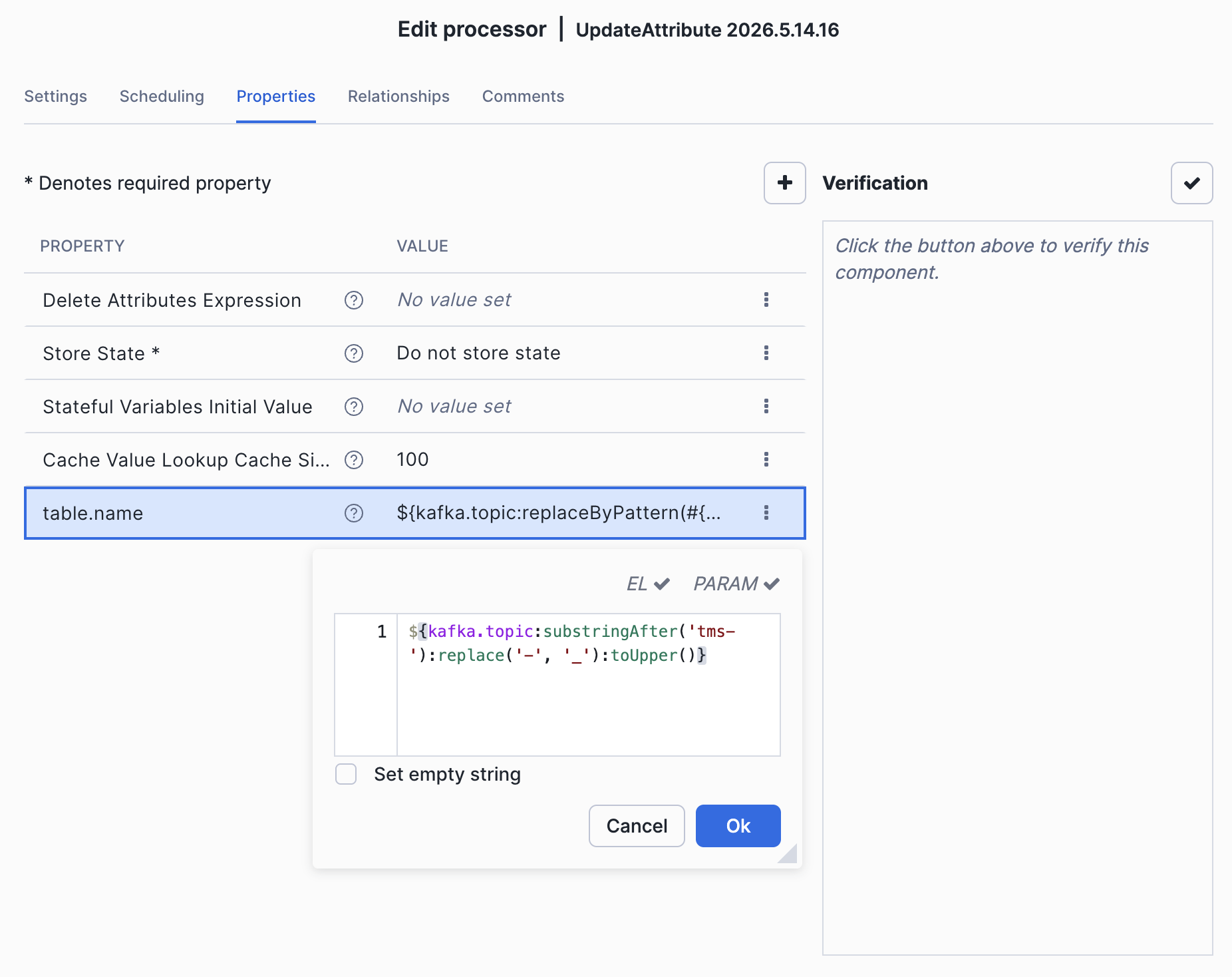This screenshot has height=977, width=1232.
Task: Open actions menu for Delete Attributes Expression
Action: 766,299
